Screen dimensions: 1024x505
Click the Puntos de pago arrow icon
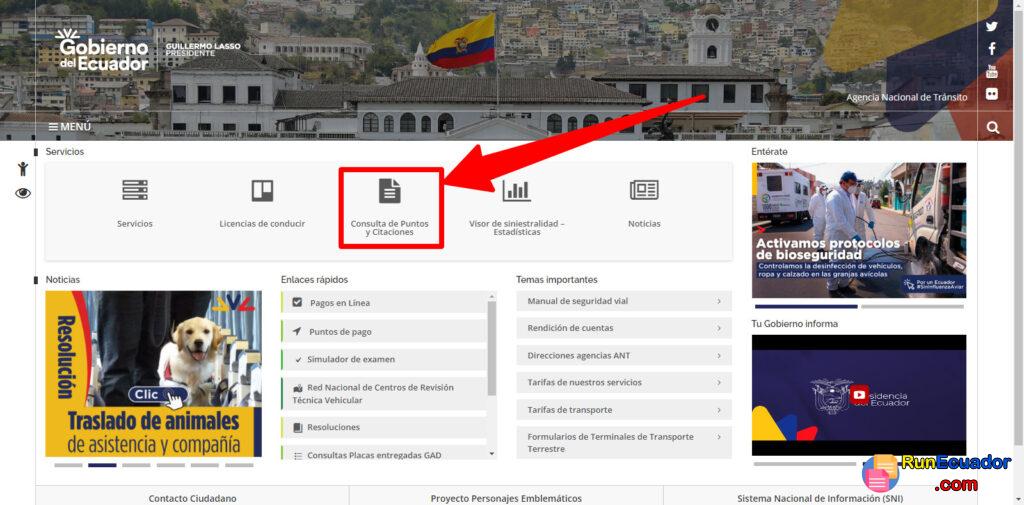point(297,331)
